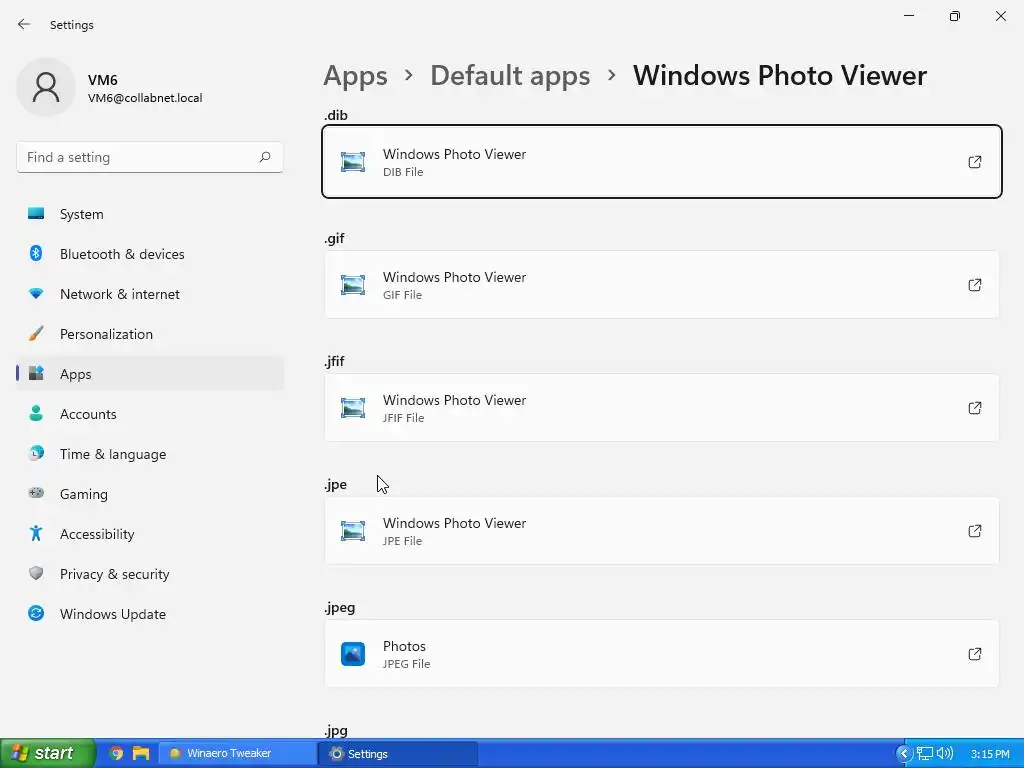1024x768 pixels.
Task: Expand hidden system tray icons
Action: [x=904, y=753]
